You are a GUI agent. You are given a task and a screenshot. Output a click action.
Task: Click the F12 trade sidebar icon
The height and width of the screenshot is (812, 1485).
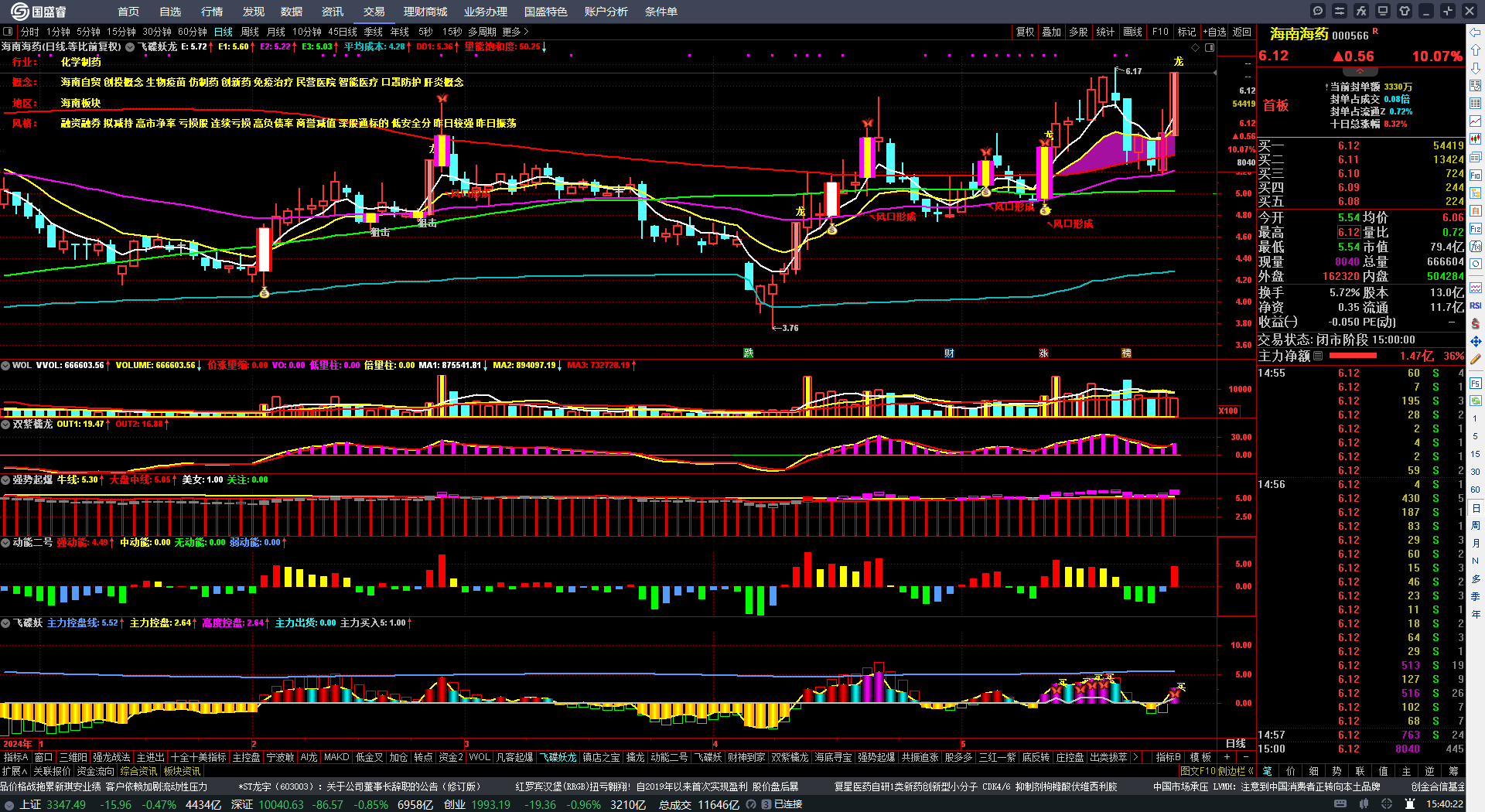click(1476, 229)
